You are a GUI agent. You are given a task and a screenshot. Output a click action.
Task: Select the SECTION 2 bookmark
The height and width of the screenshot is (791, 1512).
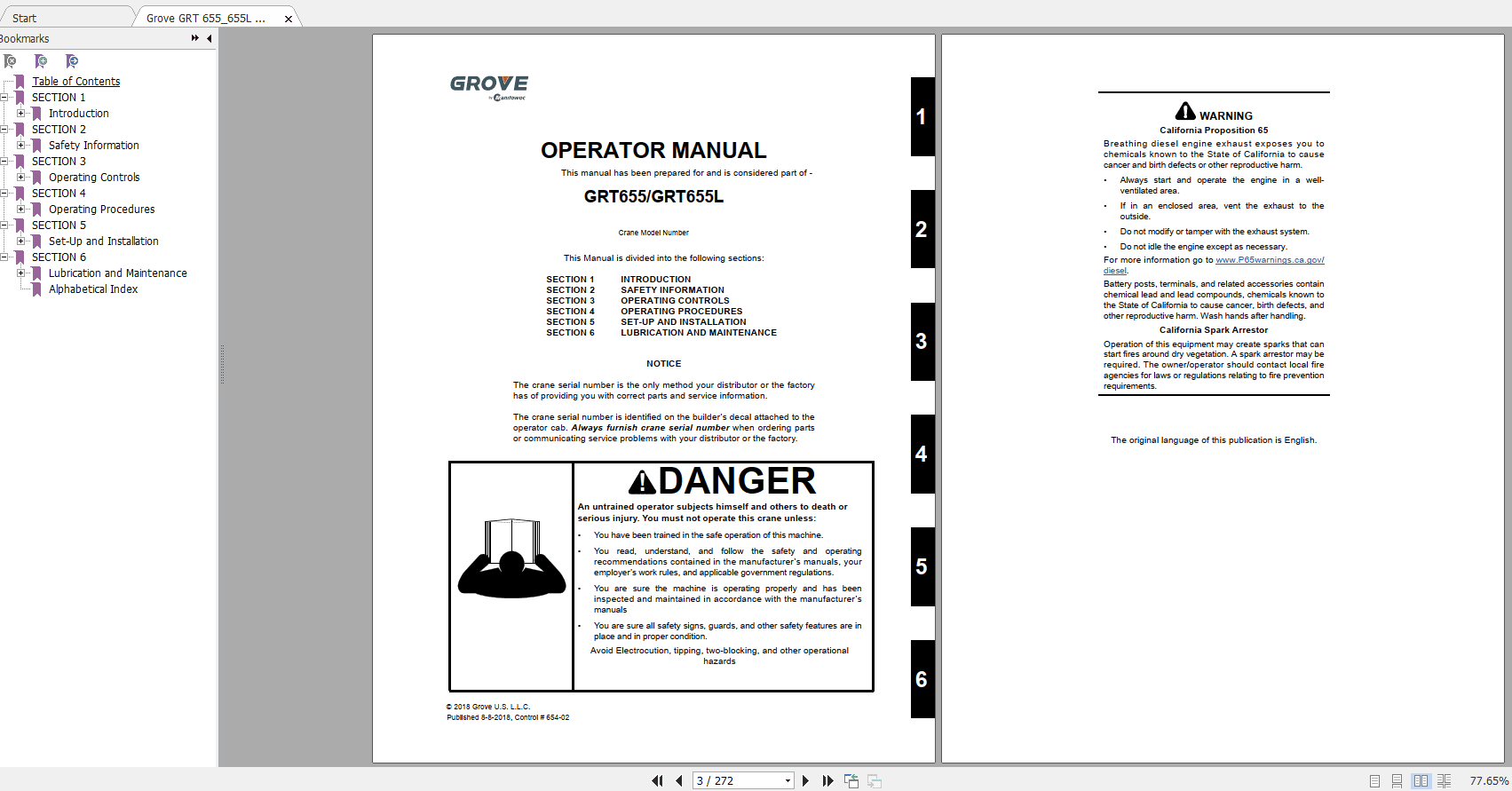point(59,130)
